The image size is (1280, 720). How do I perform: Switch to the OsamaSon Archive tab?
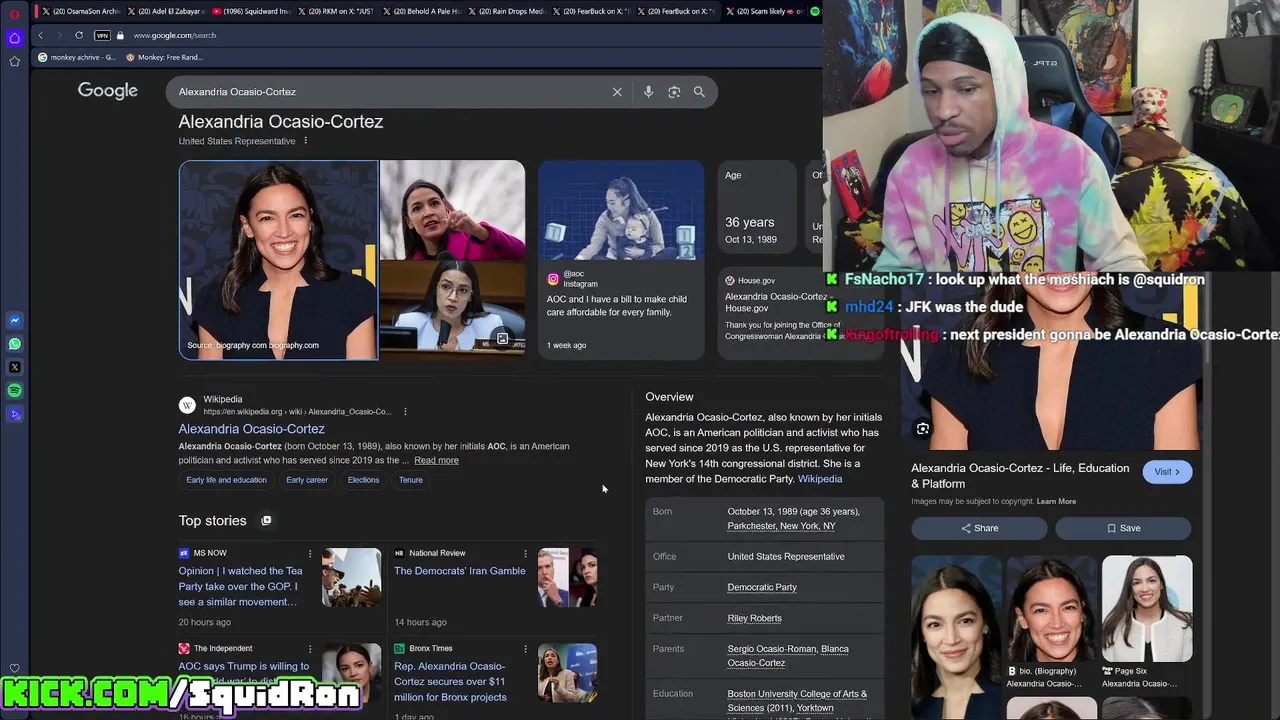pyautogui.click(x=80, y=11)
